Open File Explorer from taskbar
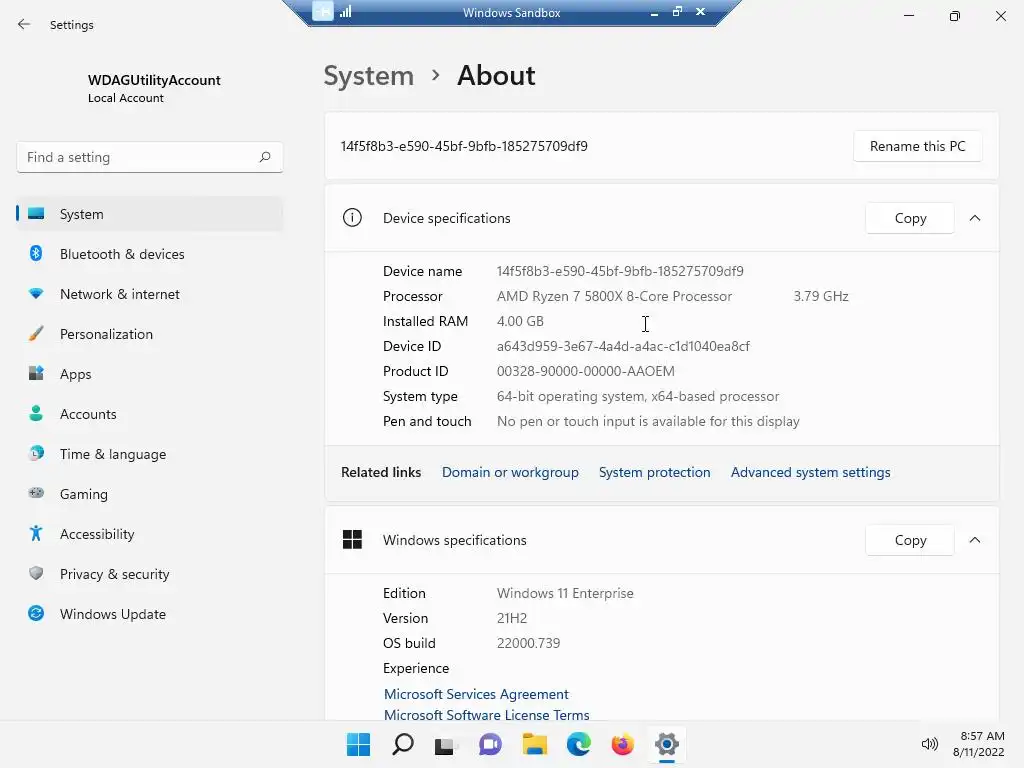 tap(534, 744)
